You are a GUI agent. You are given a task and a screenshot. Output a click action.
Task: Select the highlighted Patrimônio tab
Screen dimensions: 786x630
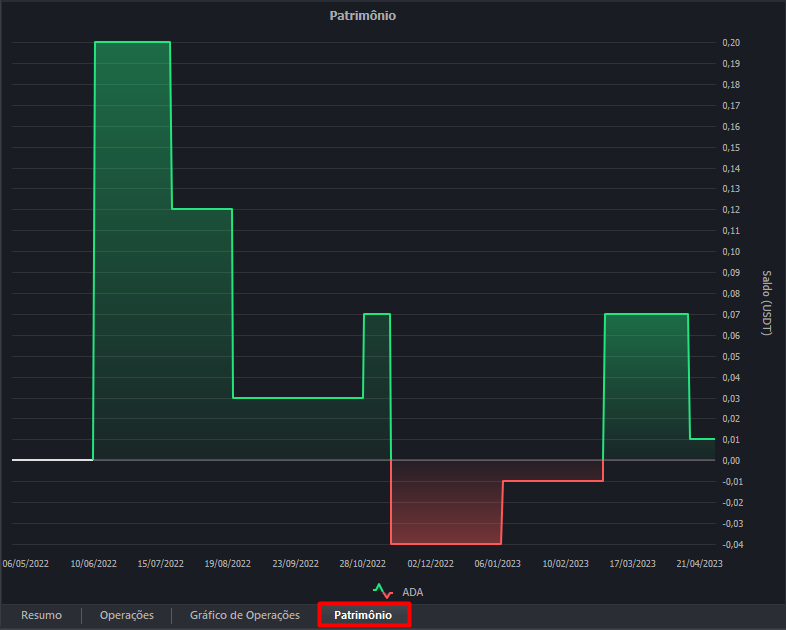(363, 615)
